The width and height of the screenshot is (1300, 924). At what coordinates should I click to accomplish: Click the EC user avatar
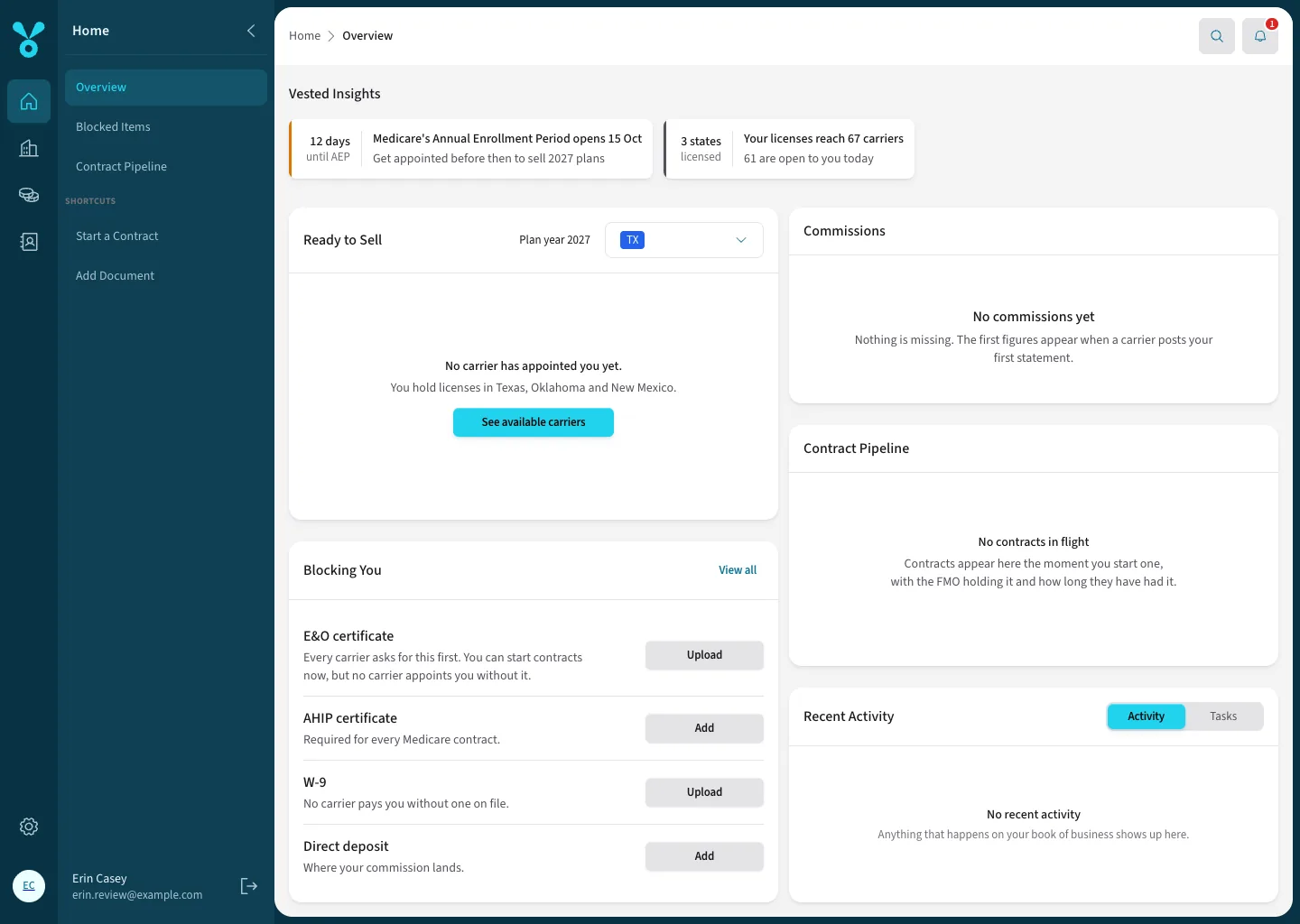coord(29,886)
